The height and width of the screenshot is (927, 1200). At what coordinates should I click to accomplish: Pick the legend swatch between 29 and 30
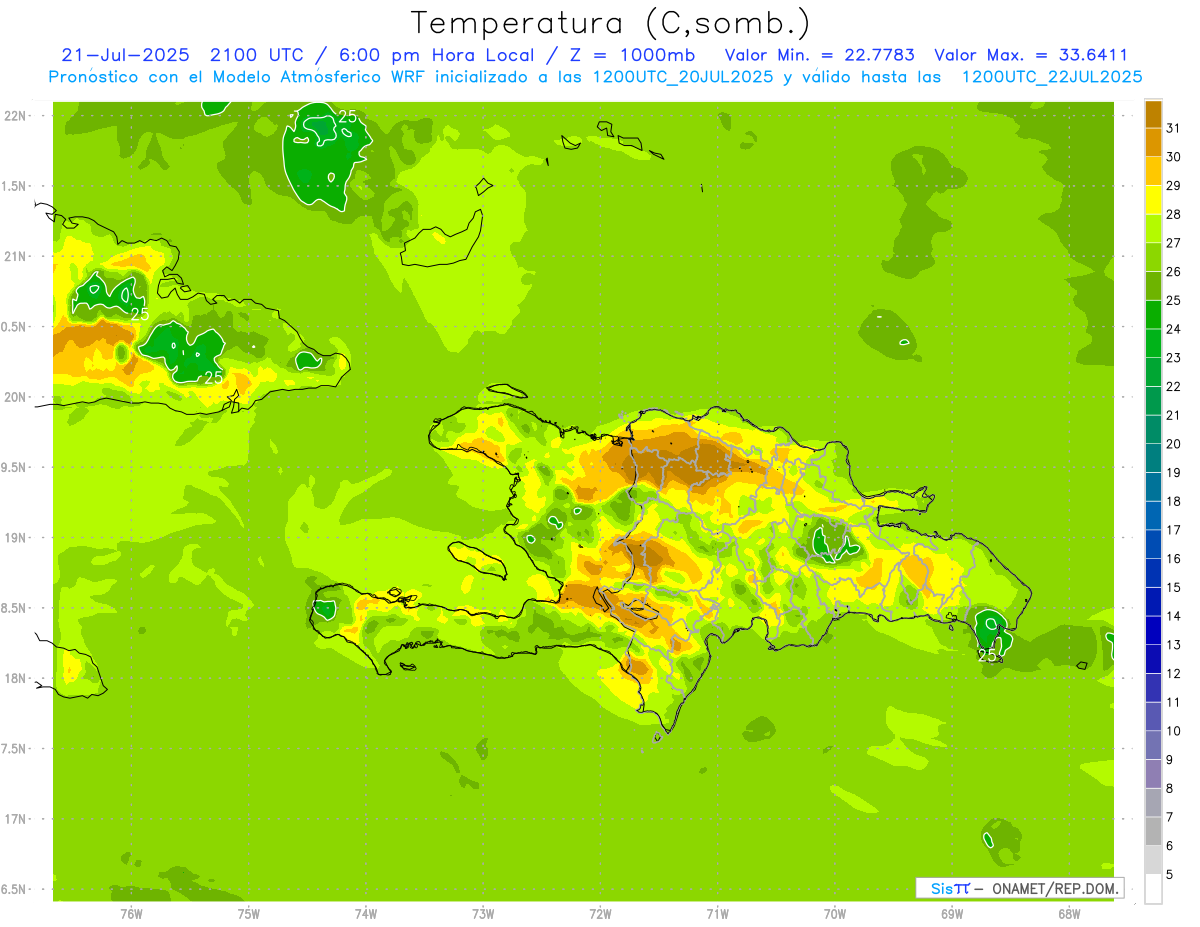click(x=1153, y=171)
